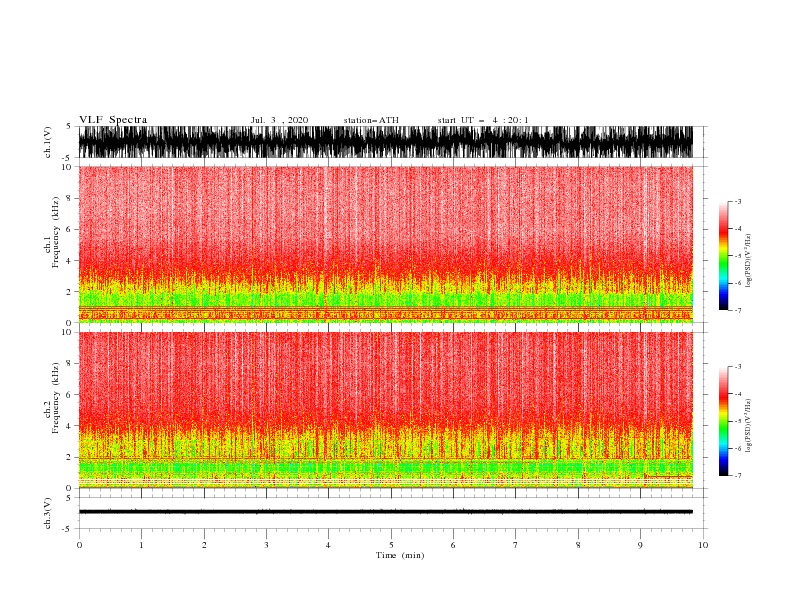The height and width of the screenshot is (612, 792).
Task: Click the time axis tick label '0'
Action: click(79, 545)
